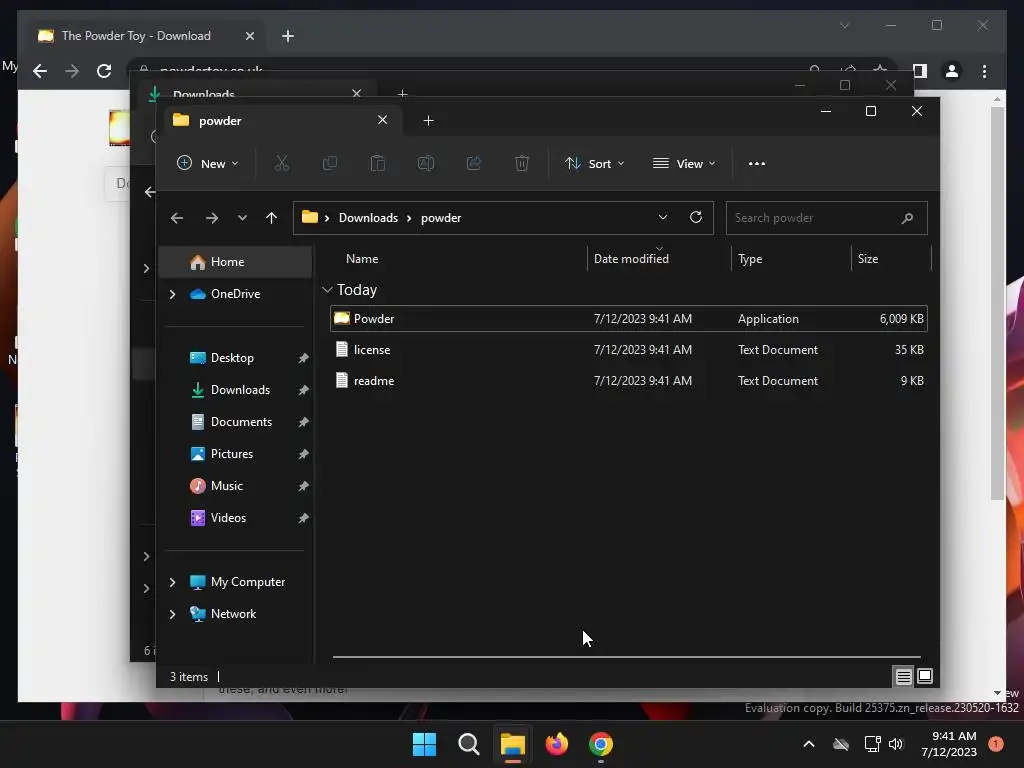Open Documents in navigation pane

tap(241, 422)
